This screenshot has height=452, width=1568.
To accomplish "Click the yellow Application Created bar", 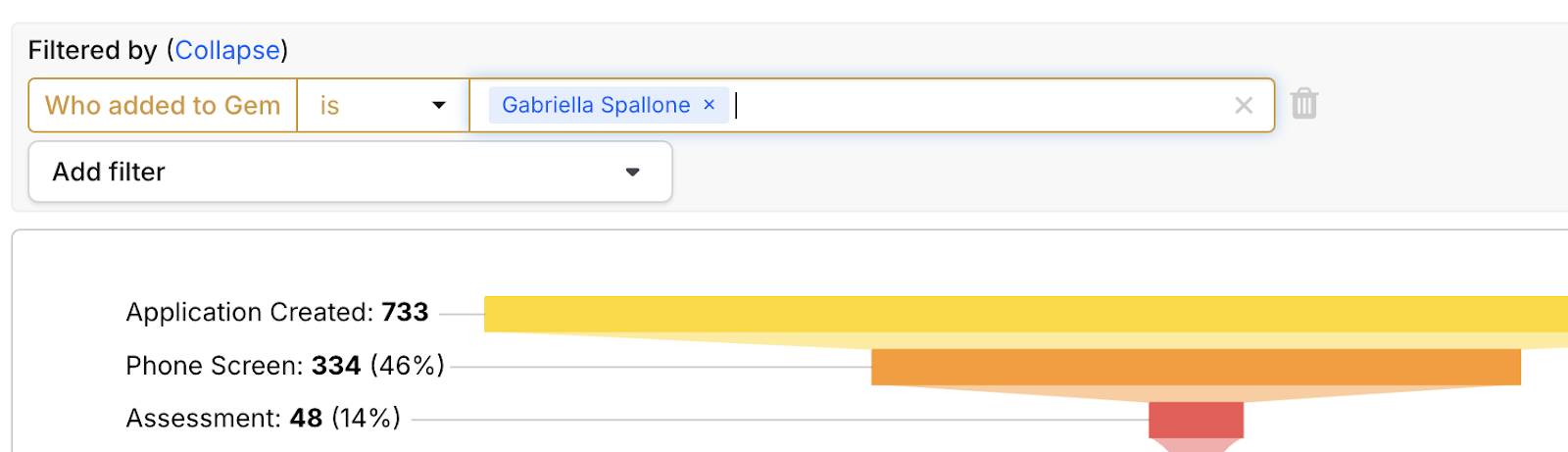I will point(1026,314).
